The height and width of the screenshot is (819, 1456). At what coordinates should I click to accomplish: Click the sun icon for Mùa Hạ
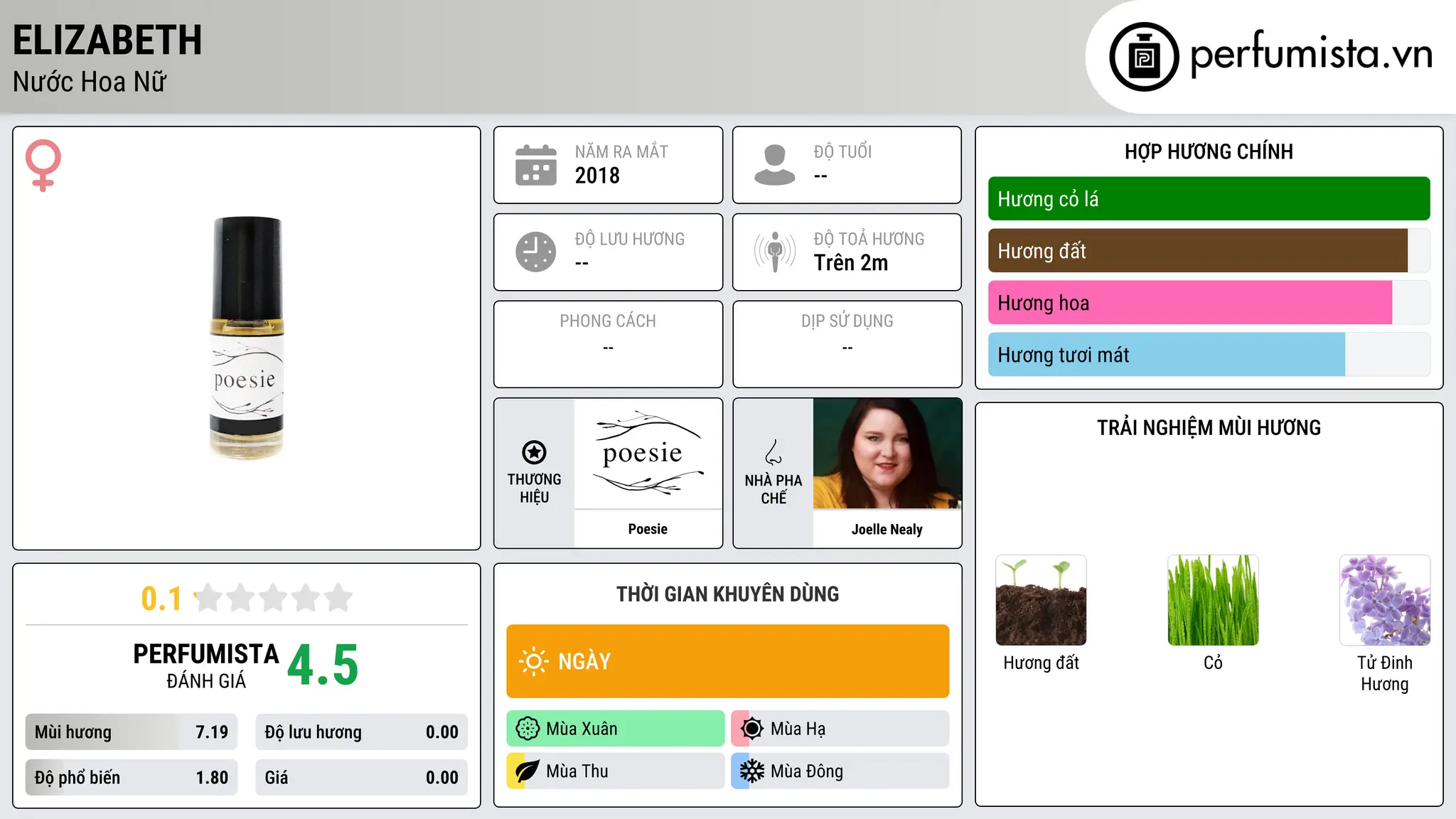752,729
